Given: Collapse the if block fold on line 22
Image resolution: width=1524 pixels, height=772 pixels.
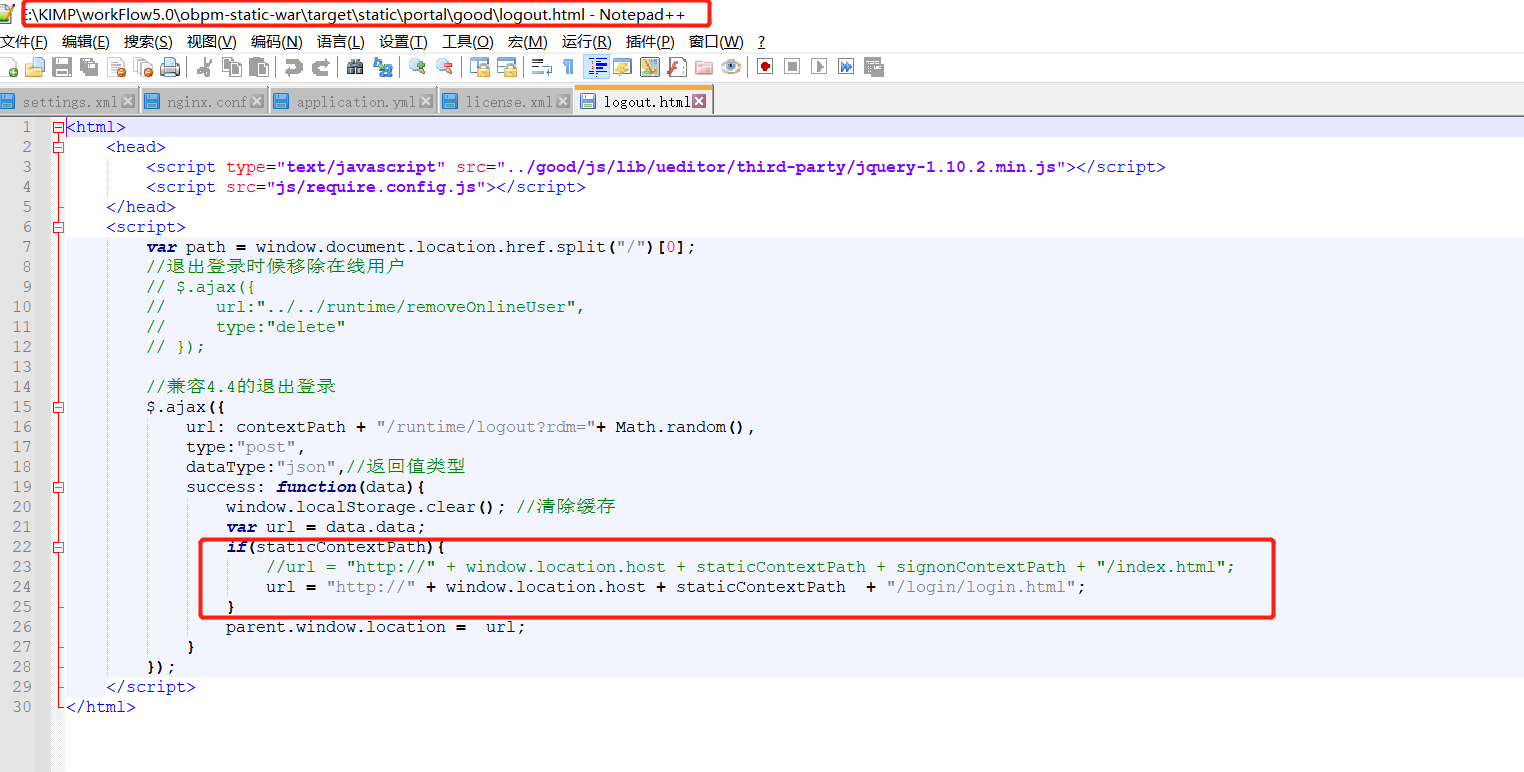Looking at the screenshot, I should 58,547.
